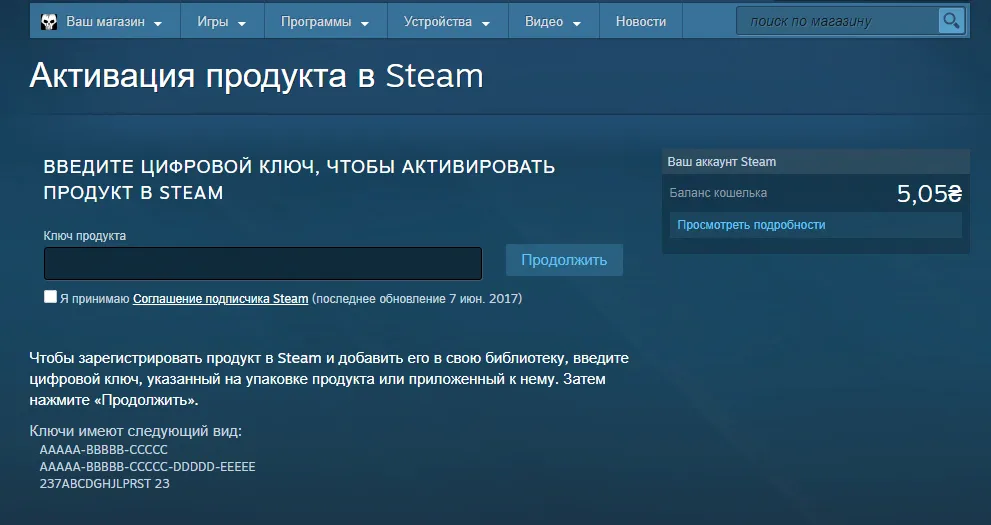Expand the Программы dropdown arrow

(x=365, y=23)
